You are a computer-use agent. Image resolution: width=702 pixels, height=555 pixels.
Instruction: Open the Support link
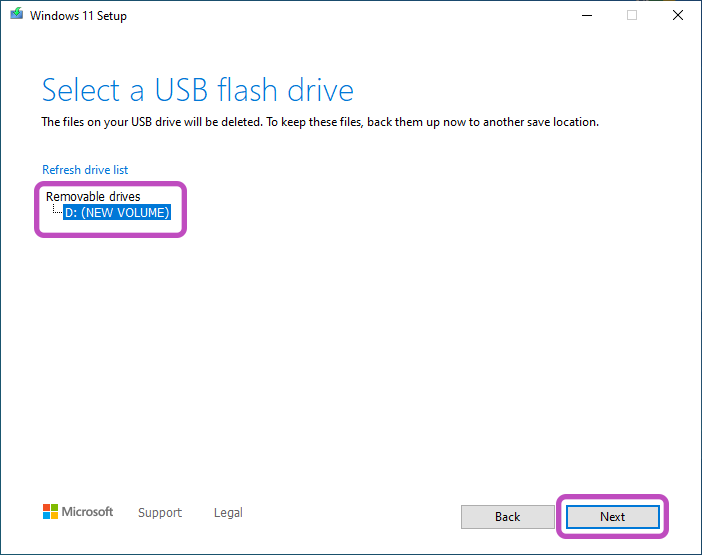(160, 512)
